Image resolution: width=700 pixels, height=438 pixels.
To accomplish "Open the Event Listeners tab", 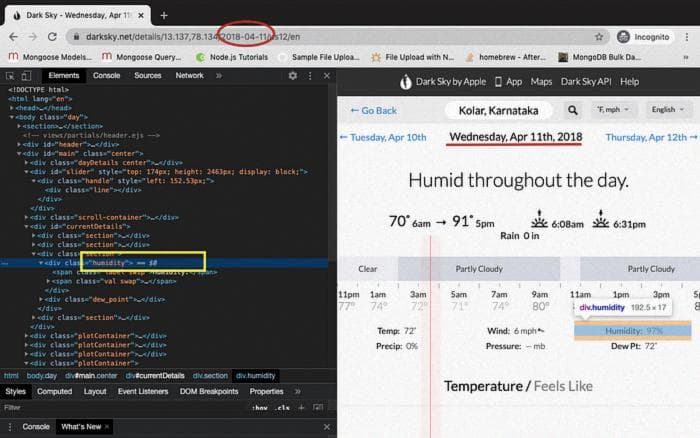I will click(x=143, y=392).
